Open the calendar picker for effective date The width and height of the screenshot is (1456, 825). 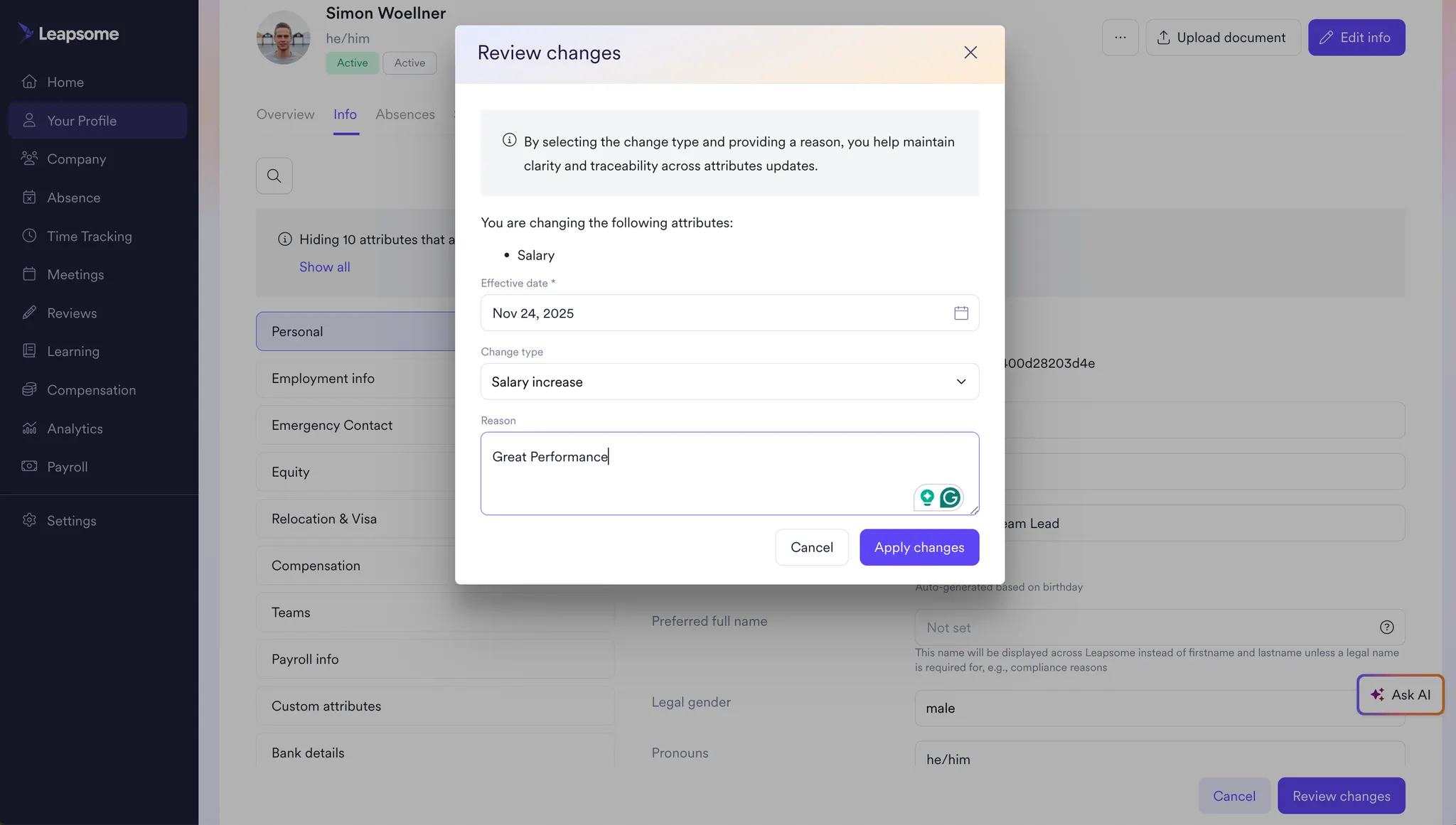tap(961, 313)
